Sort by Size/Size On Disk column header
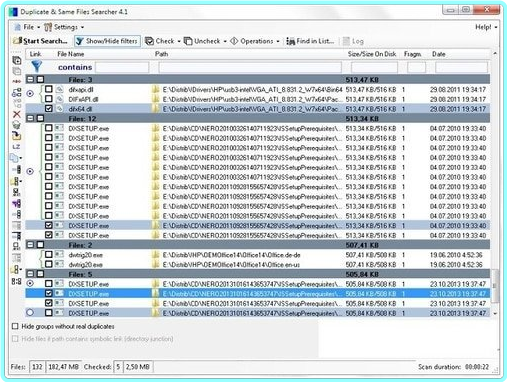This screenshot has height=382, width=507. point(372,54)
